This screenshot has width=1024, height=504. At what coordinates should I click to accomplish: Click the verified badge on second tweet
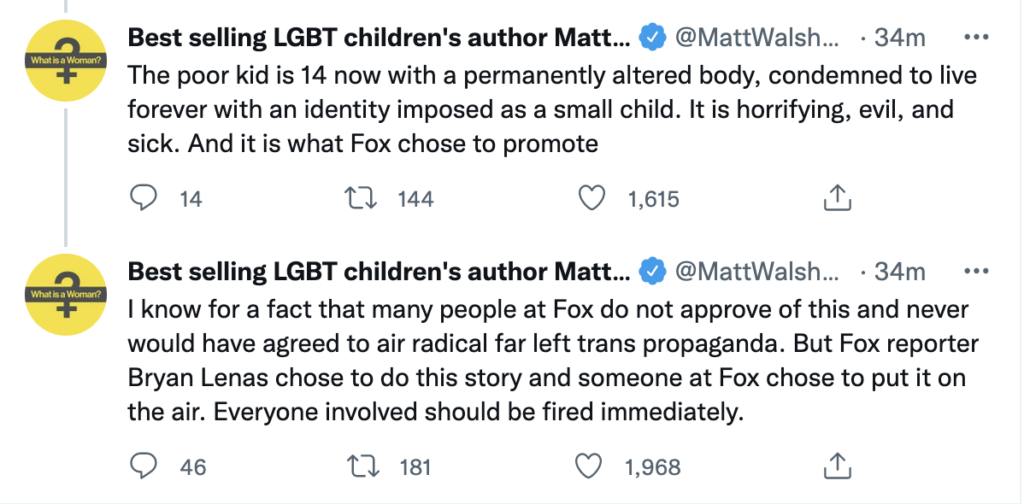coord(653,271)
